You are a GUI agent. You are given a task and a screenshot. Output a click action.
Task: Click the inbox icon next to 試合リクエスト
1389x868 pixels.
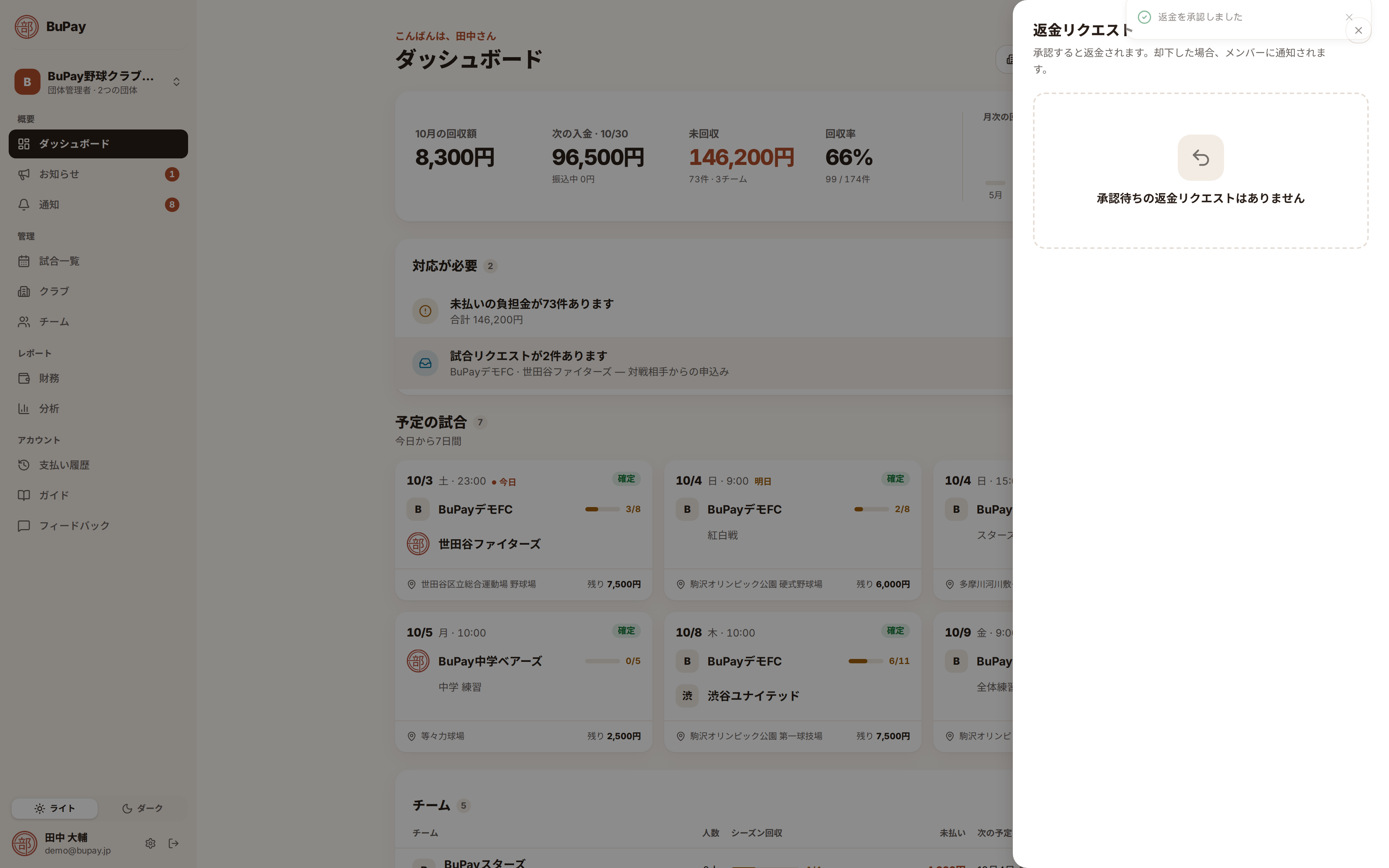pos(425,363)
